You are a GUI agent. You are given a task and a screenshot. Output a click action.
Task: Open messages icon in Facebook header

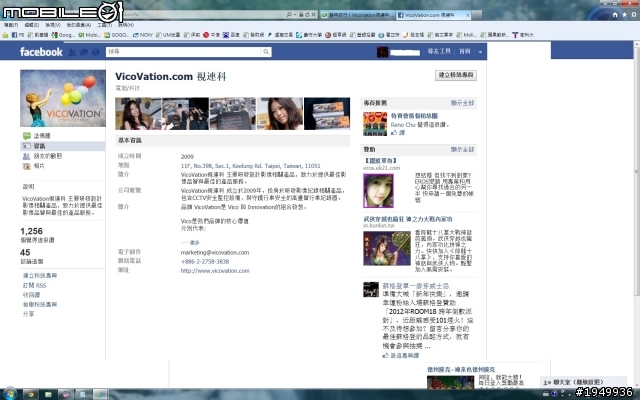click(84, 52)
